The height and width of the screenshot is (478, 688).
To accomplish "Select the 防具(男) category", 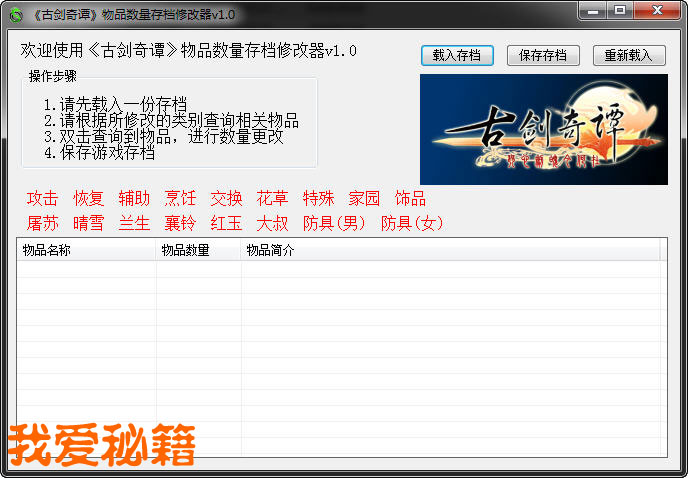I will [x=334, y=223].
